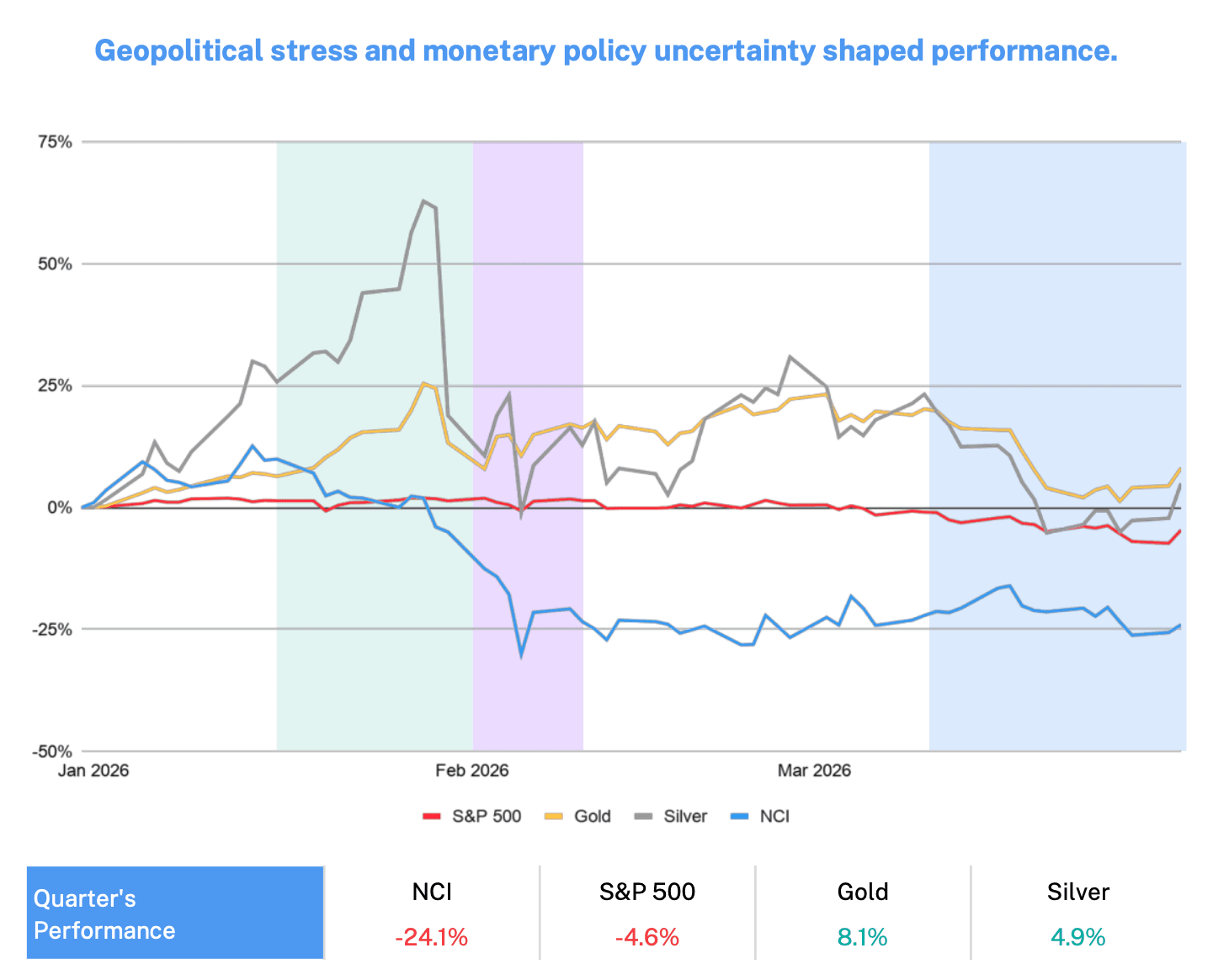Click the Silver 4.9% performance value

1077,937
